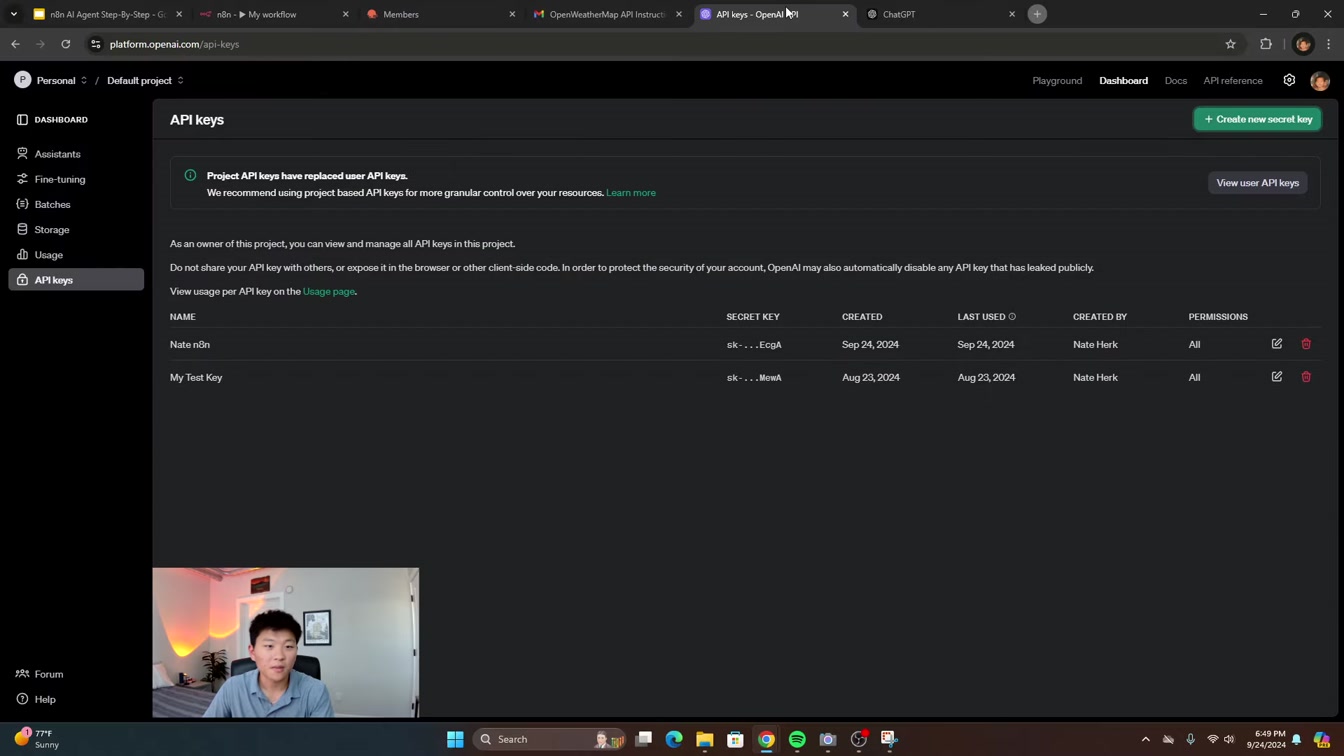Screen dimensions: 1344x756
Task: Open Docs in top nav
Action: [1175, 80]
